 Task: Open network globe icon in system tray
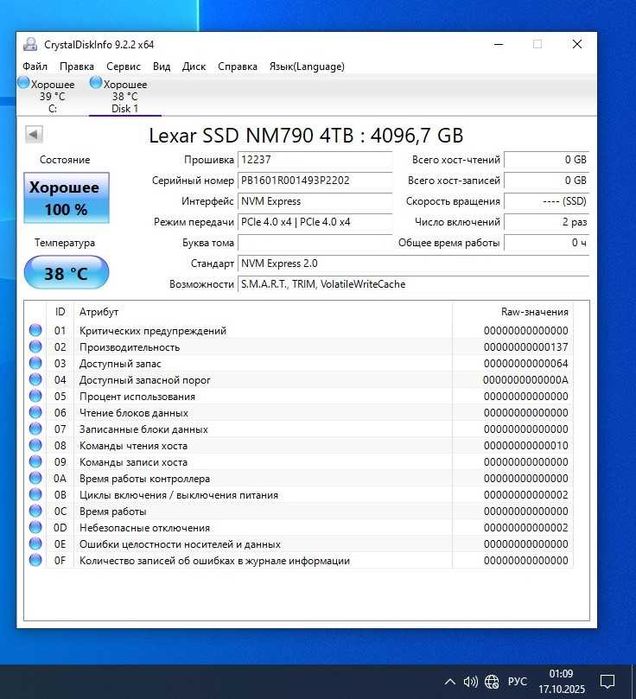(x=492, y=682)
